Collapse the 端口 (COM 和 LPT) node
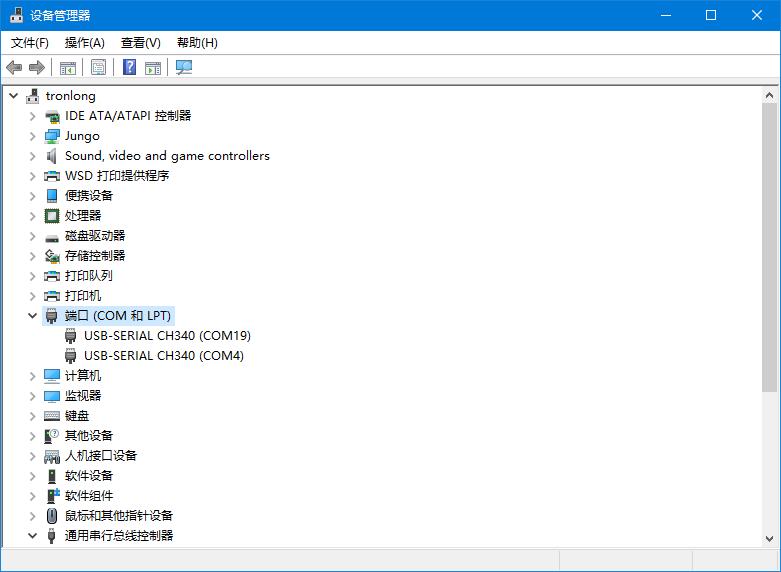 click(x=32, y=315)
